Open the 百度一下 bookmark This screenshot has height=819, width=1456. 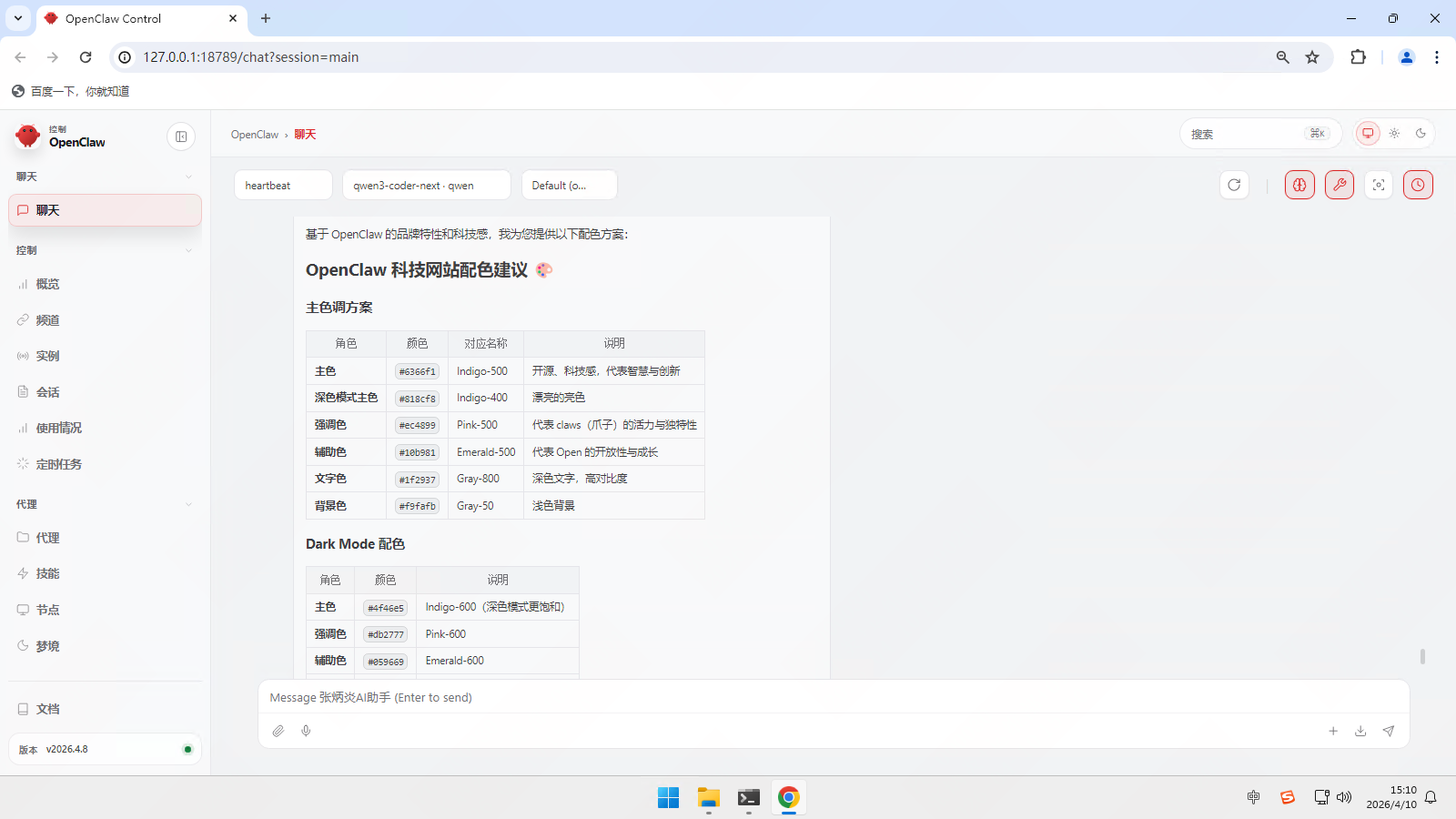click(70, 91)
